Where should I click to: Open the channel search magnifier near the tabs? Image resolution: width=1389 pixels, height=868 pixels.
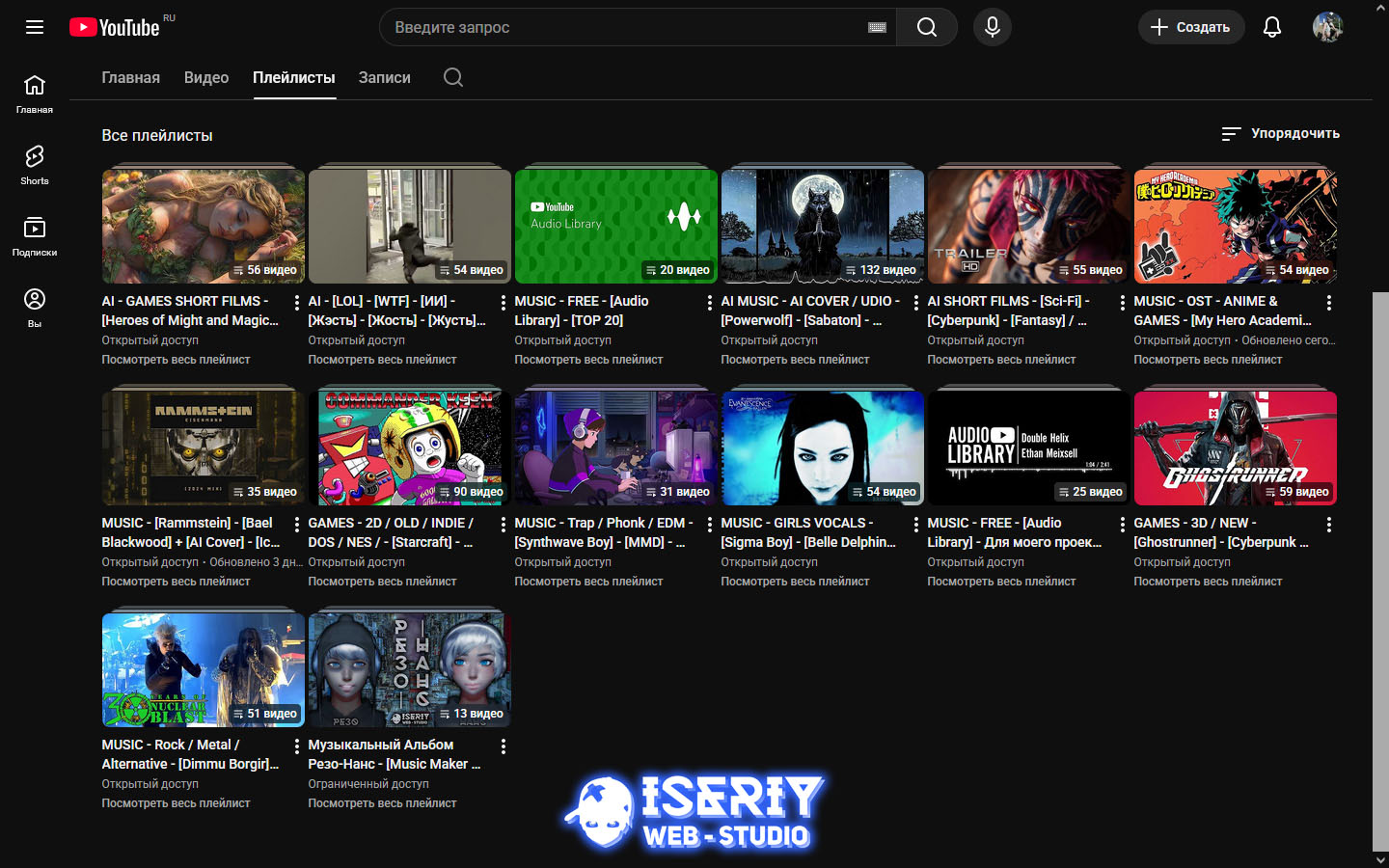452,77
